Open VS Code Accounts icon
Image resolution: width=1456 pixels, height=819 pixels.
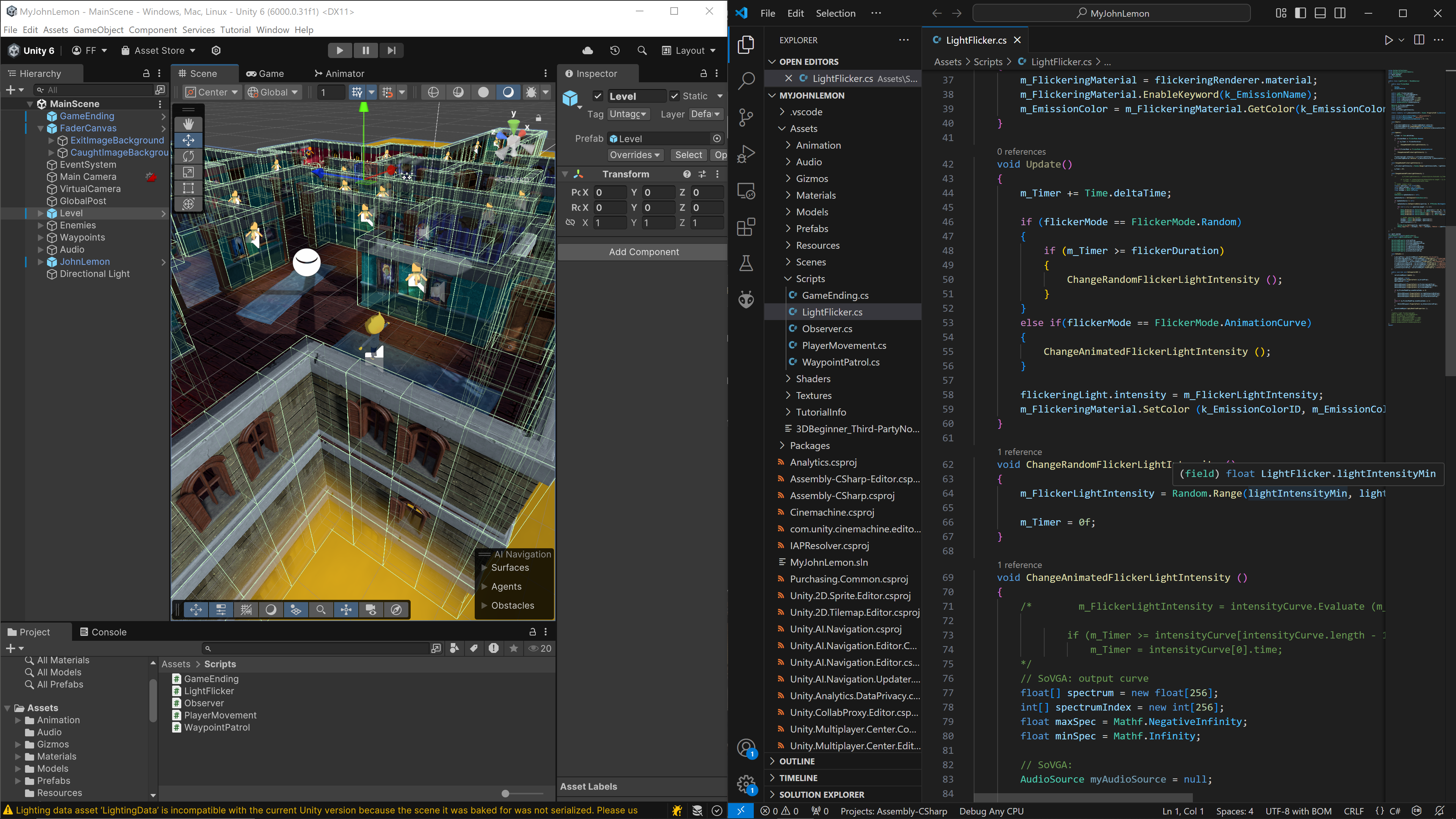coord(746,748)
